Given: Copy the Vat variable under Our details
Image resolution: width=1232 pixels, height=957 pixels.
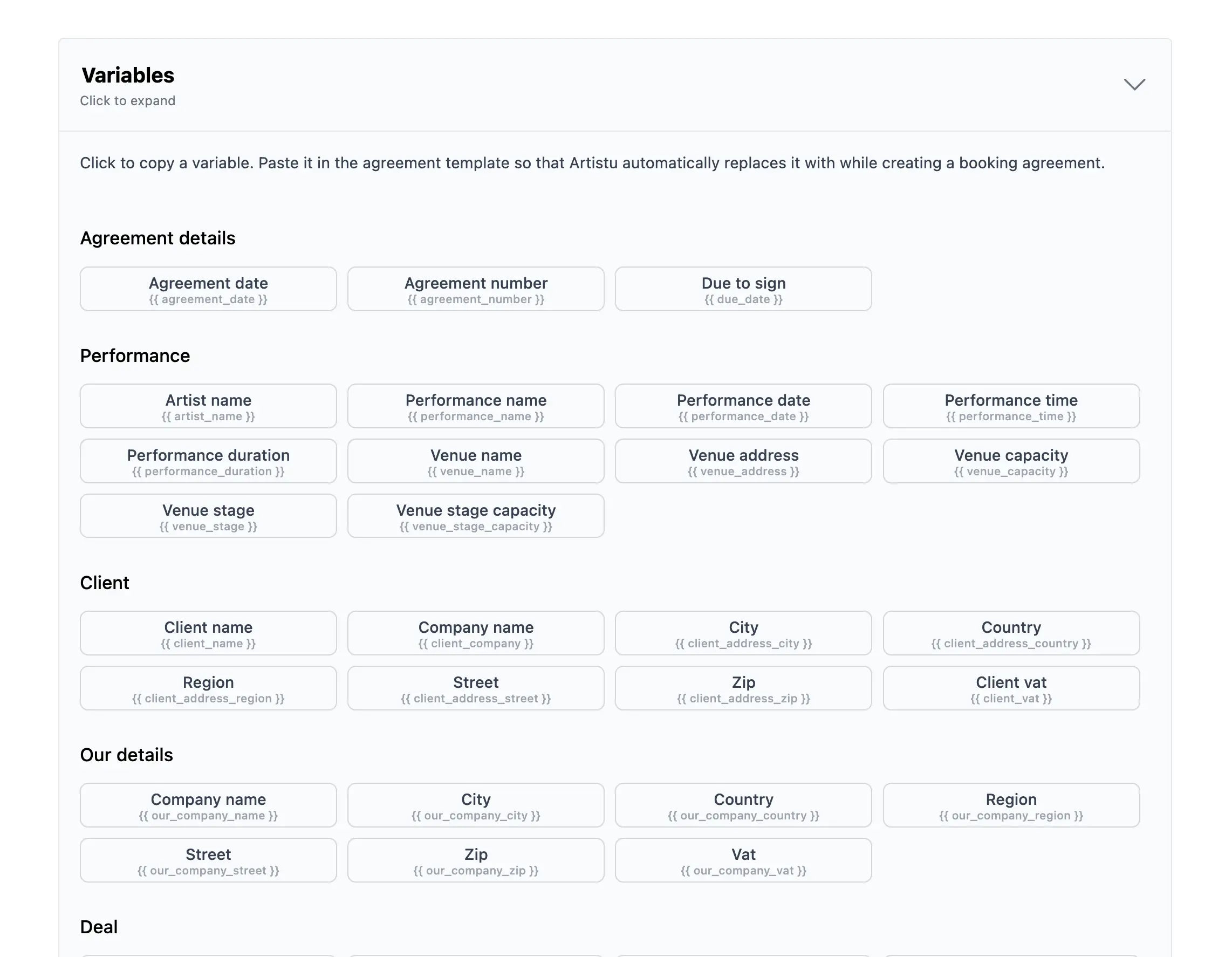Looking at the screenshot, I should pyautogui.click(x=743, y=860).
